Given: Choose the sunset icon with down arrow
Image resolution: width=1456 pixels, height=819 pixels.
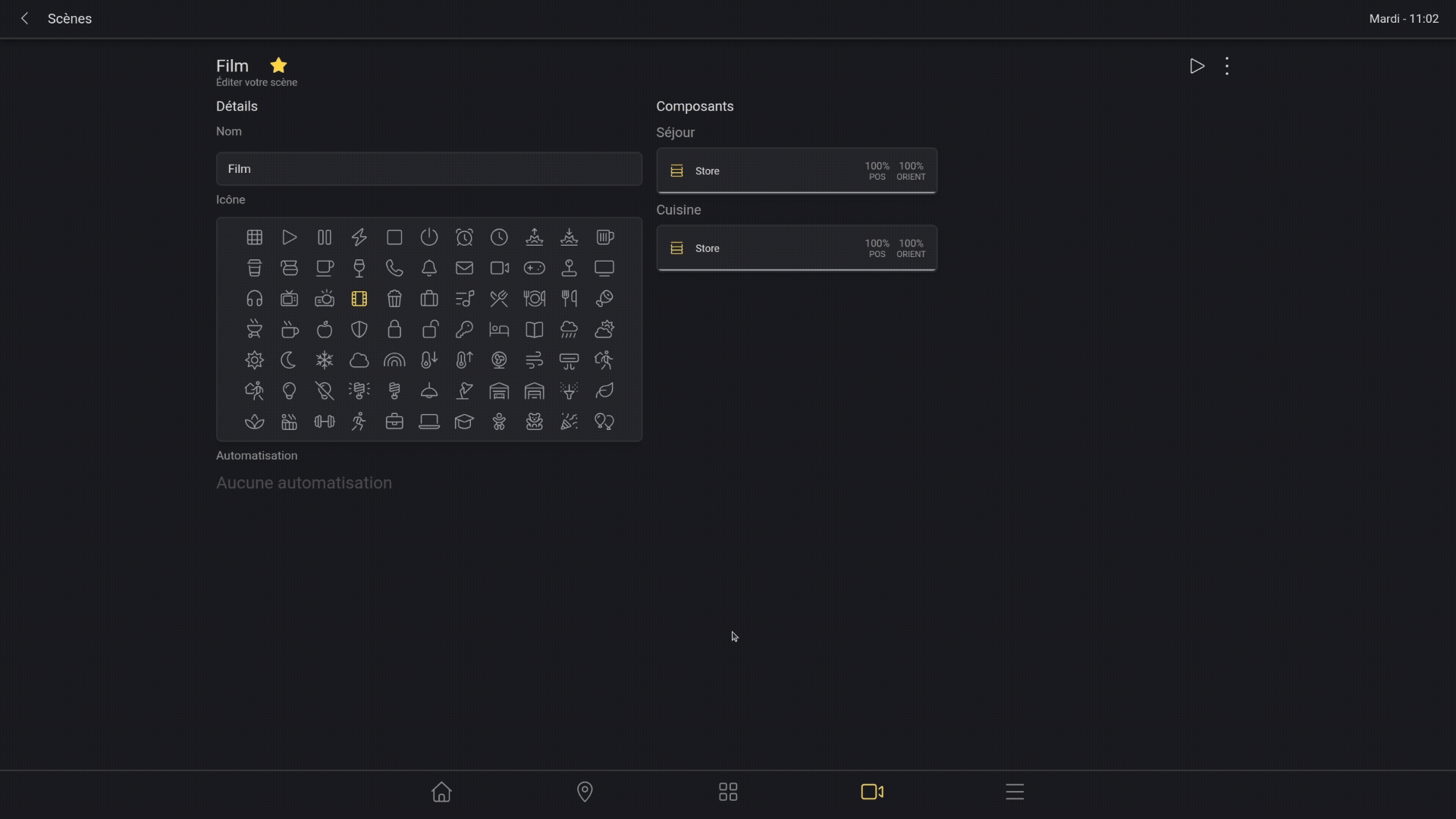Looking at the screenshot, I should [x=570, y=237].
